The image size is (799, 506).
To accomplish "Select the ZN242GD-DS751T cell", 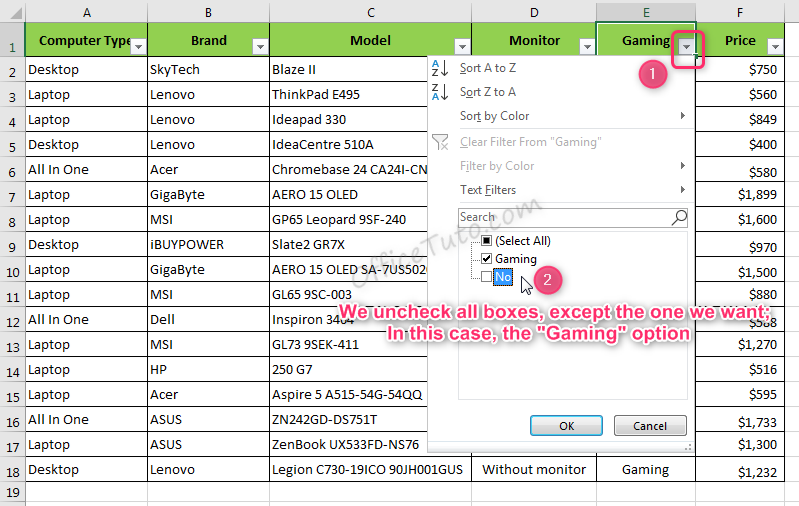I will pos(349,419).
